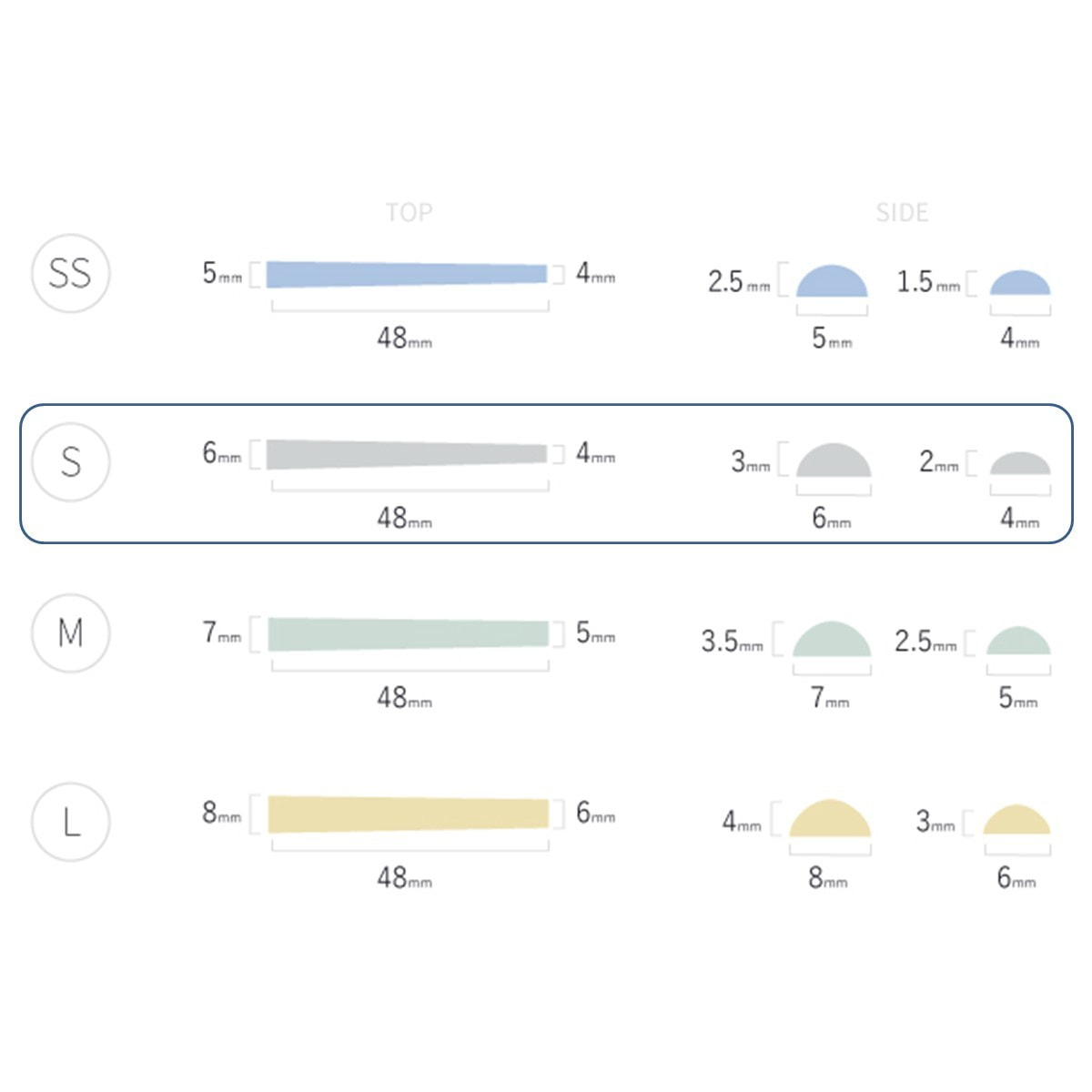Select the L size circle

click(x=71, y=822)
